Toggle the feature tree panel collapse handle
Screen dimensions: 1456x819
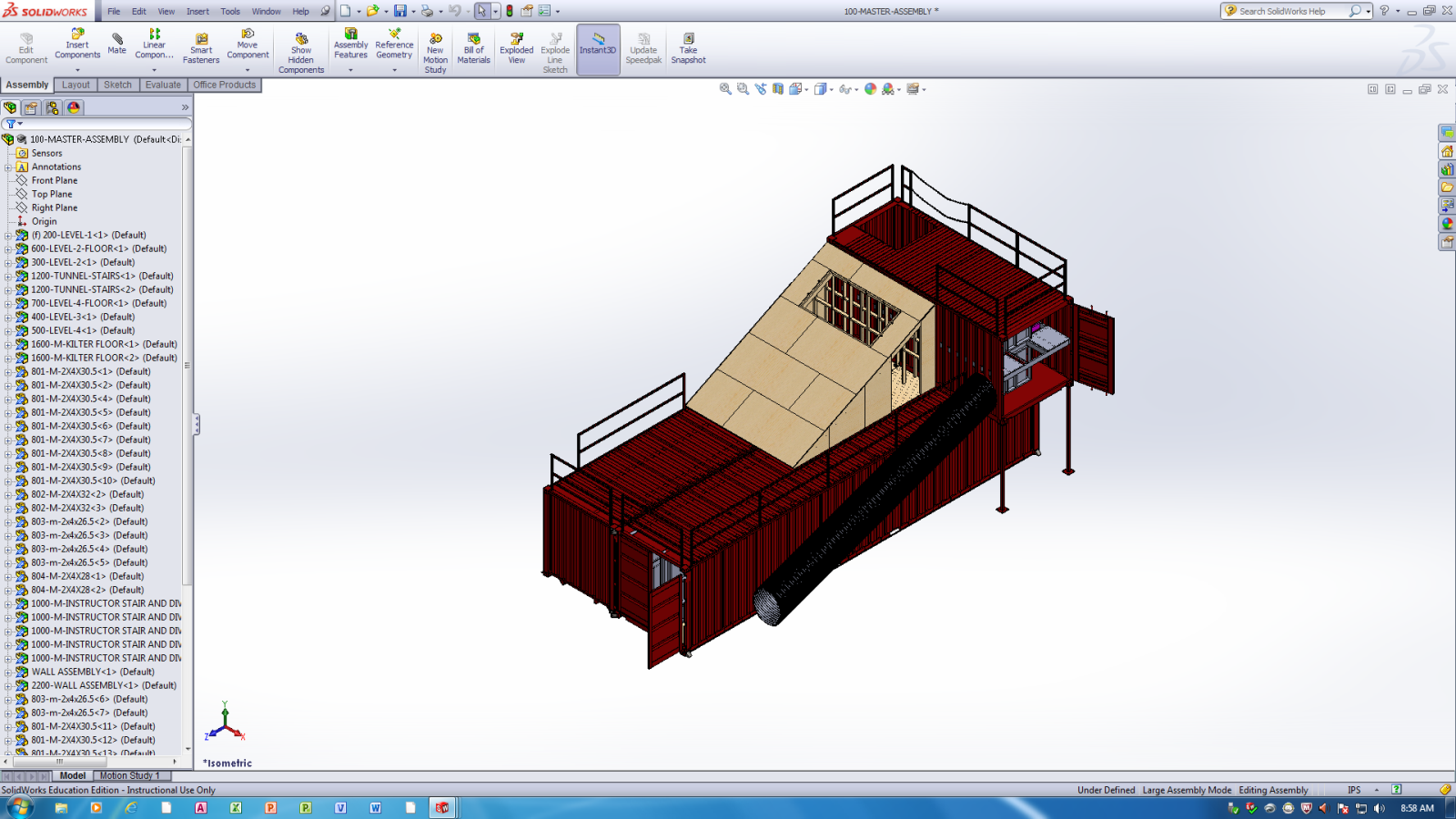tap(196, 424)
